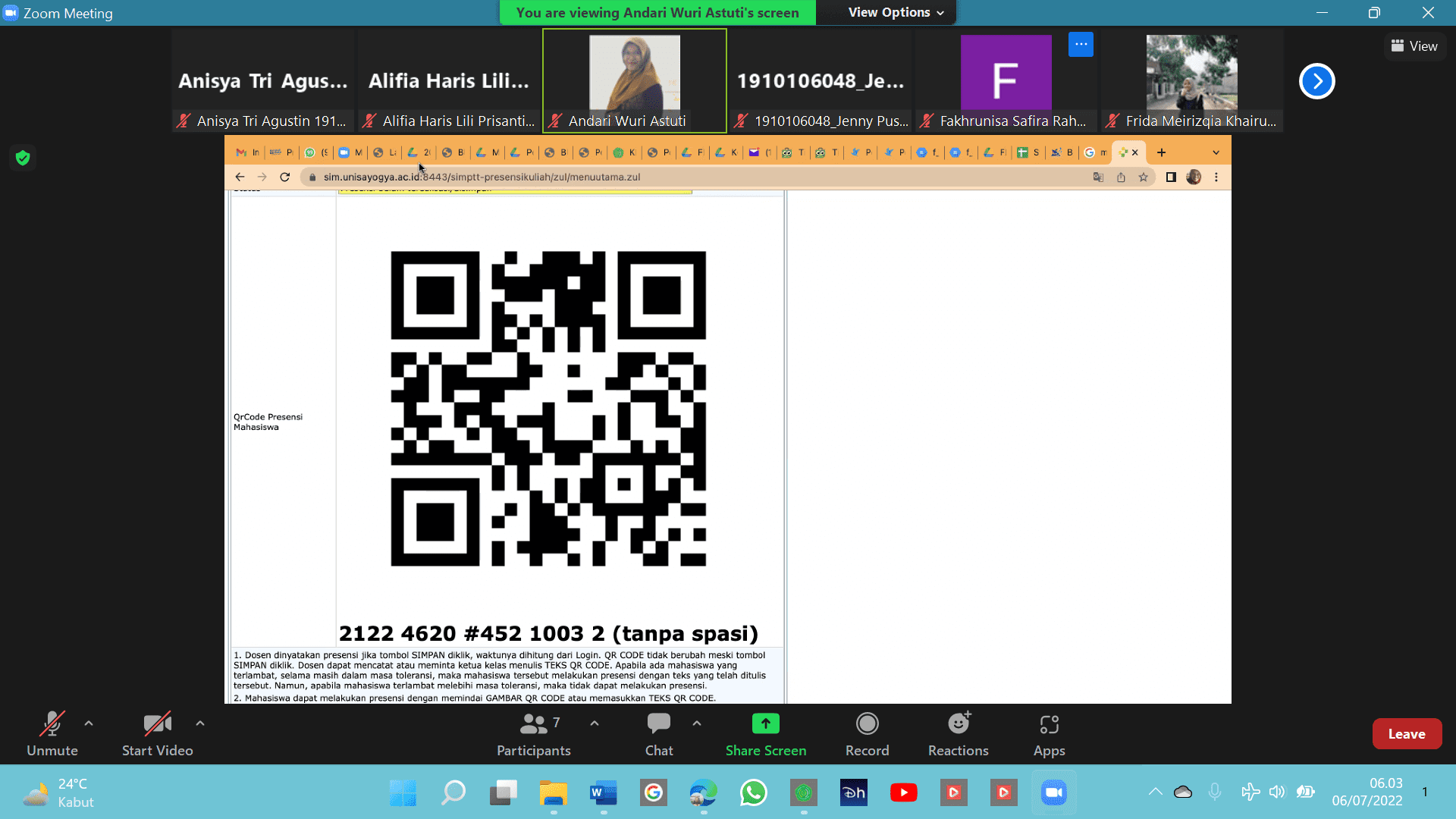1456x819 pixels.
Task: Open the Participants panel
Action: [533, 734]
